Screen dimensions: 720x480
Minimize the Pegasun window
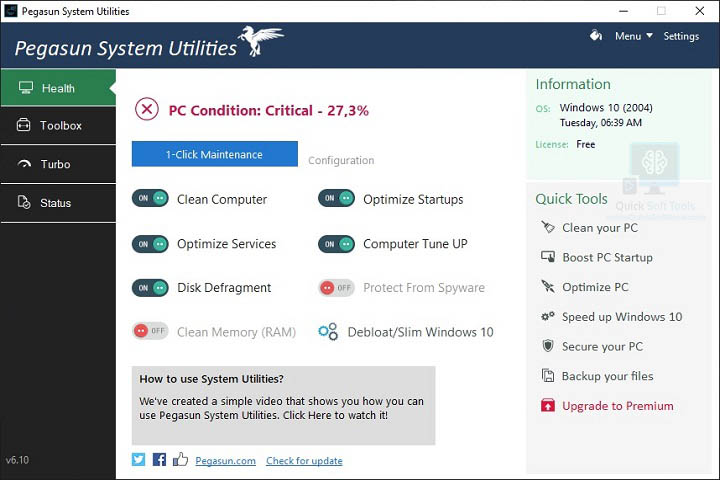coord(623,11)
